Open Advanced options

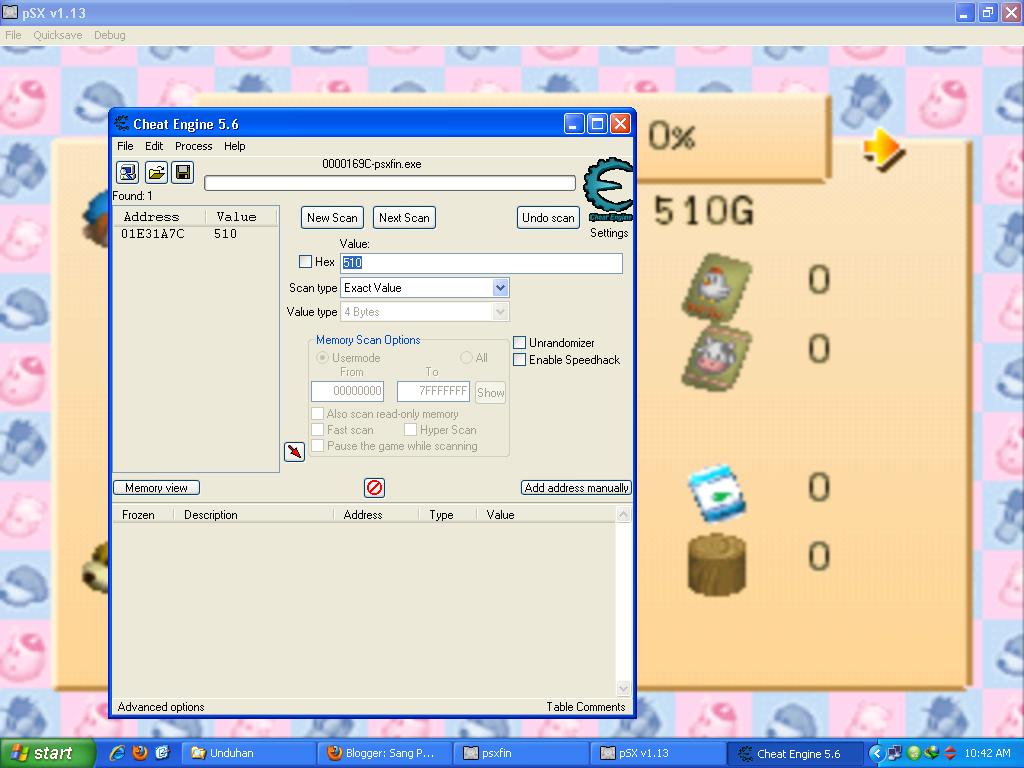(161, 707)
